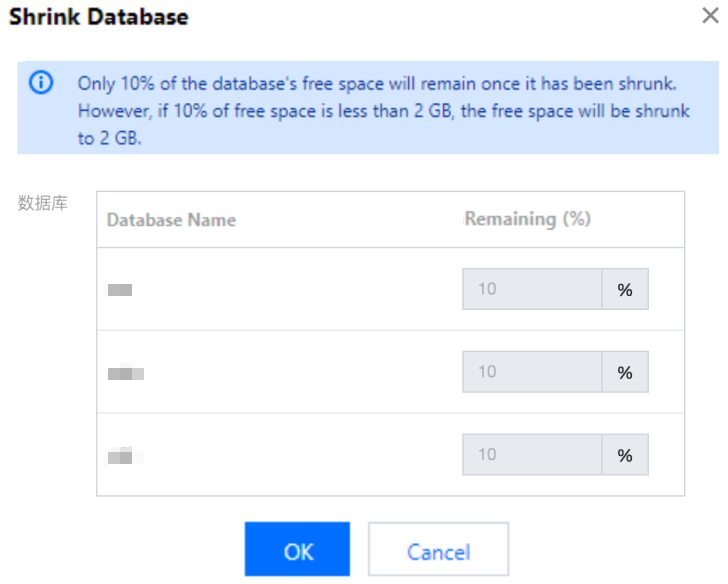
Task: Click the 数据库 label beside the table
Action: tap(42, 203)
